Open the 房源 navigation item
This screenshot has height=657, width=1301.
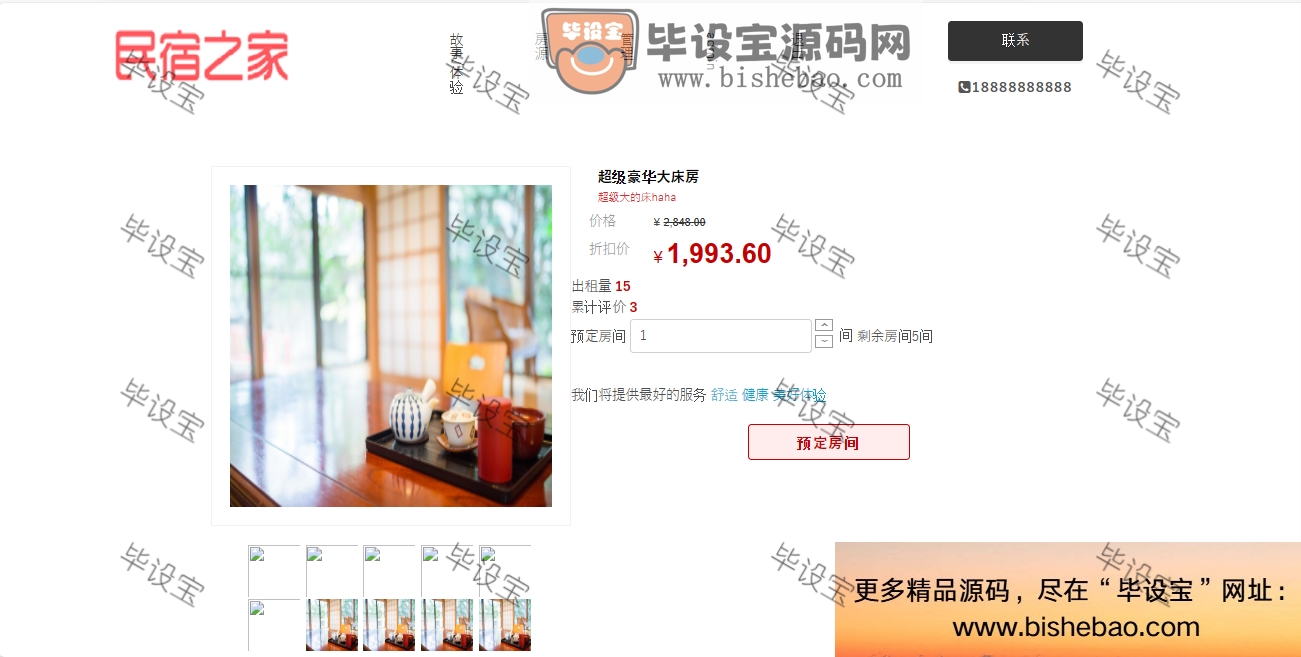coord(541,47)
